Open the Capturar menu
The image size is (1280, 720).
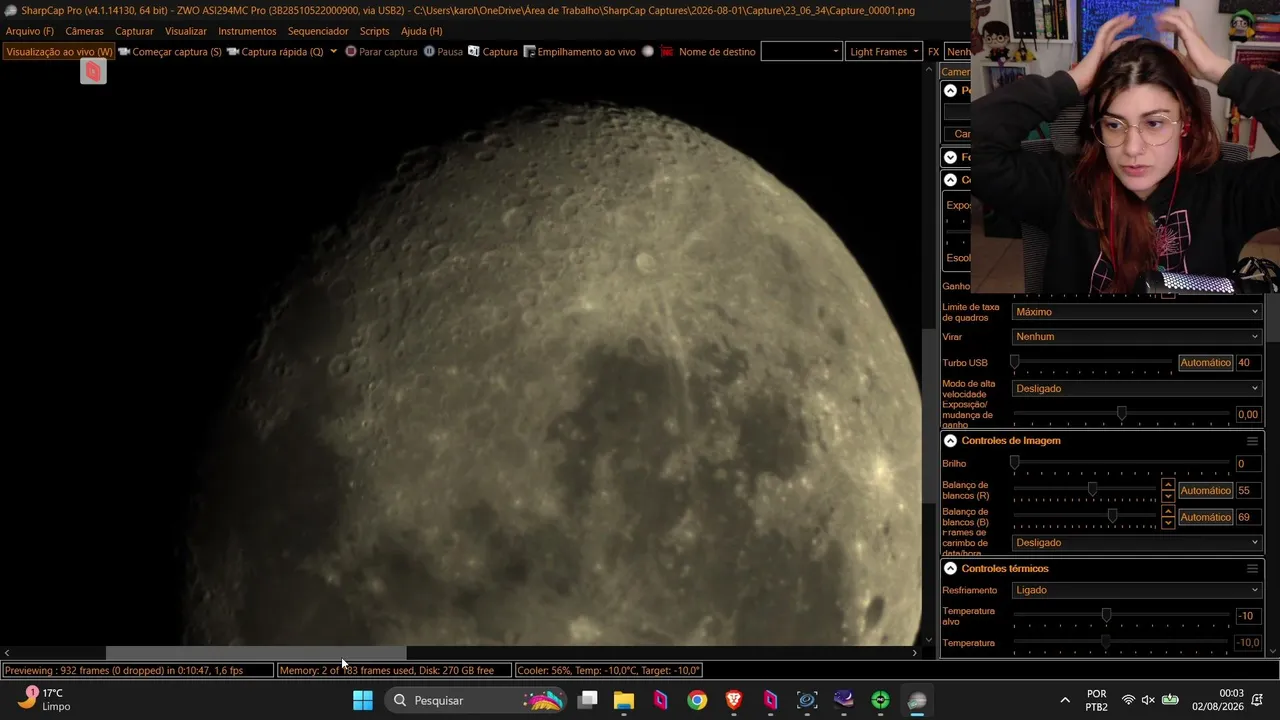coord(134,31)
